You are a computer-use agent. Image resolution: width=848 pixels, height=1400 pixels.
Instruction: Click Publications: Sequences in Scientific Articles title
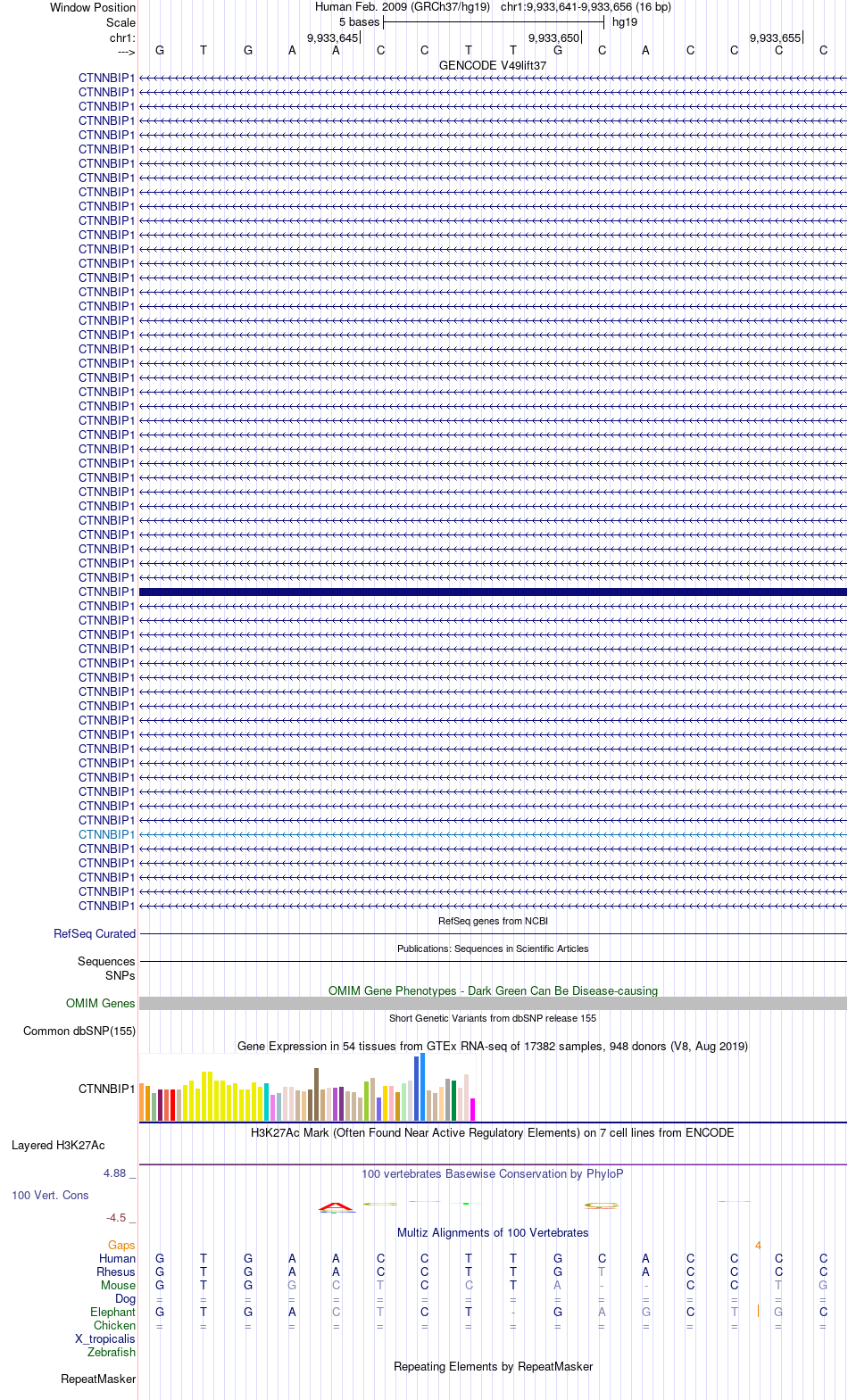[x=493, y=949]
